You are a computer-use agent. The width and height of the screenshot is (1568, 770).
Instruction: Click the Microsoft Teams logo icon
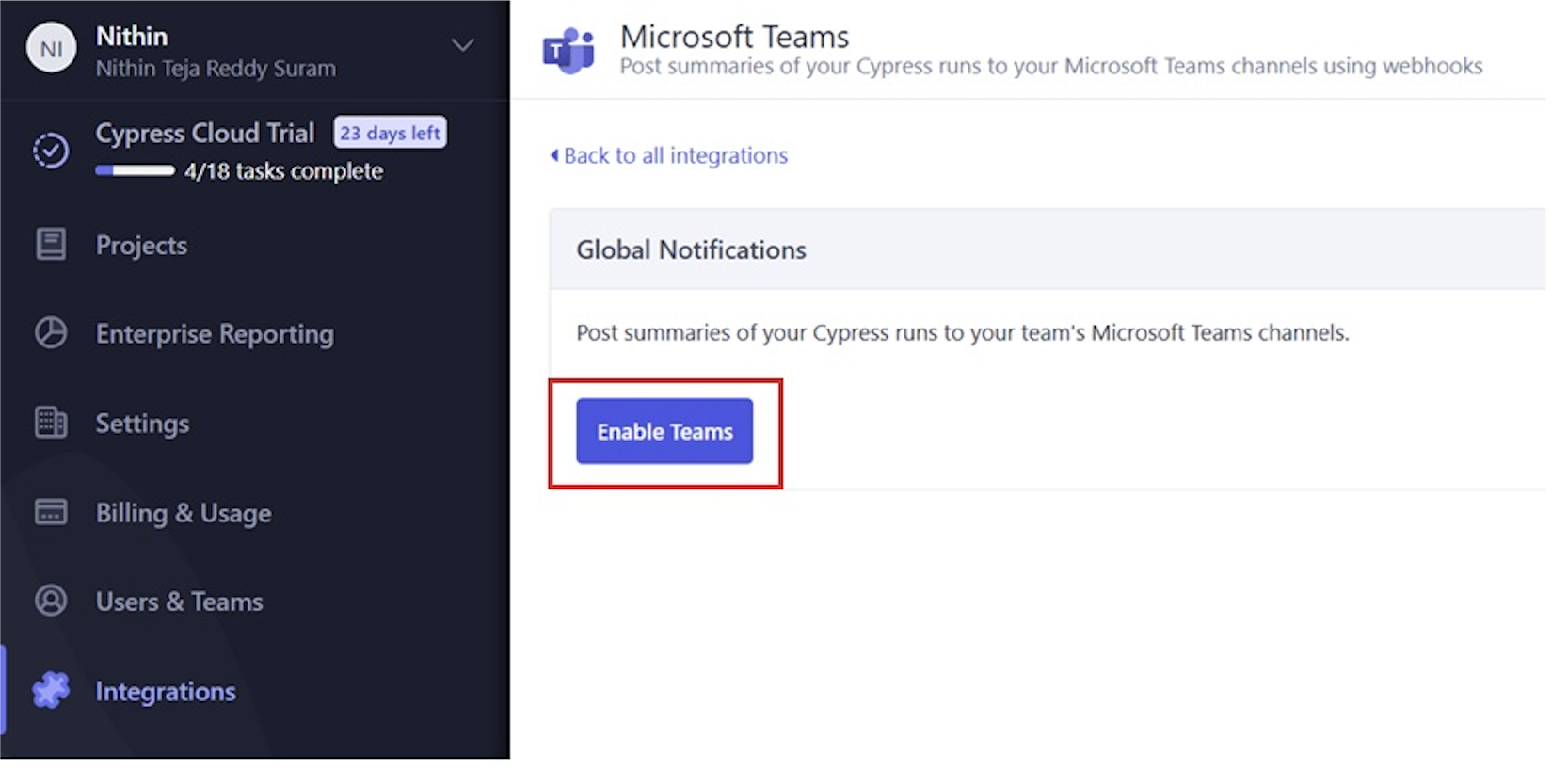click(x=568, y=51)
